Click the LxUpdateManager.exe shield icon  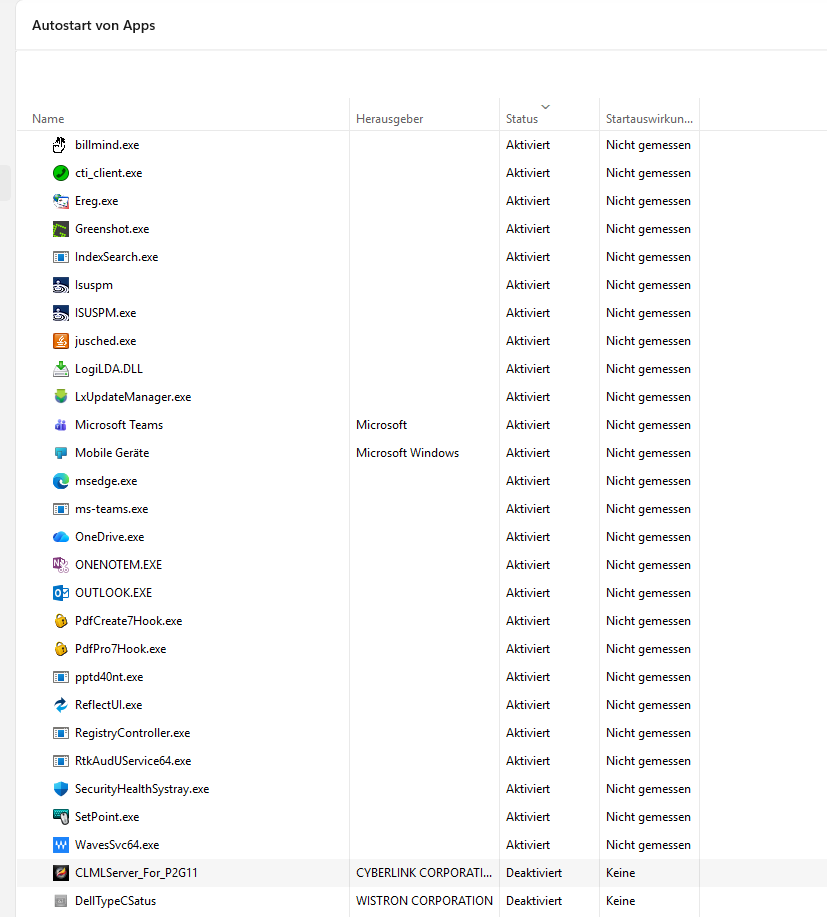(60, 397)
